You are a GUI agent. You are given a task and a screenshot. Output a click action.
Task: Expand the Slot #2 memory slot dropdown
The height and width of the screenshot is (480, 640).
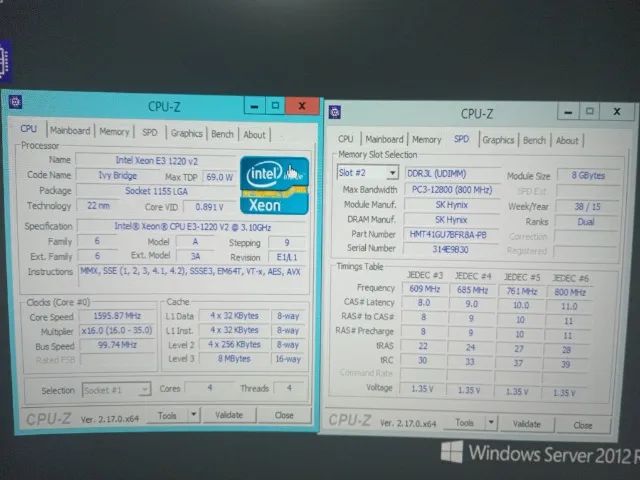click(x=392, y=173)
